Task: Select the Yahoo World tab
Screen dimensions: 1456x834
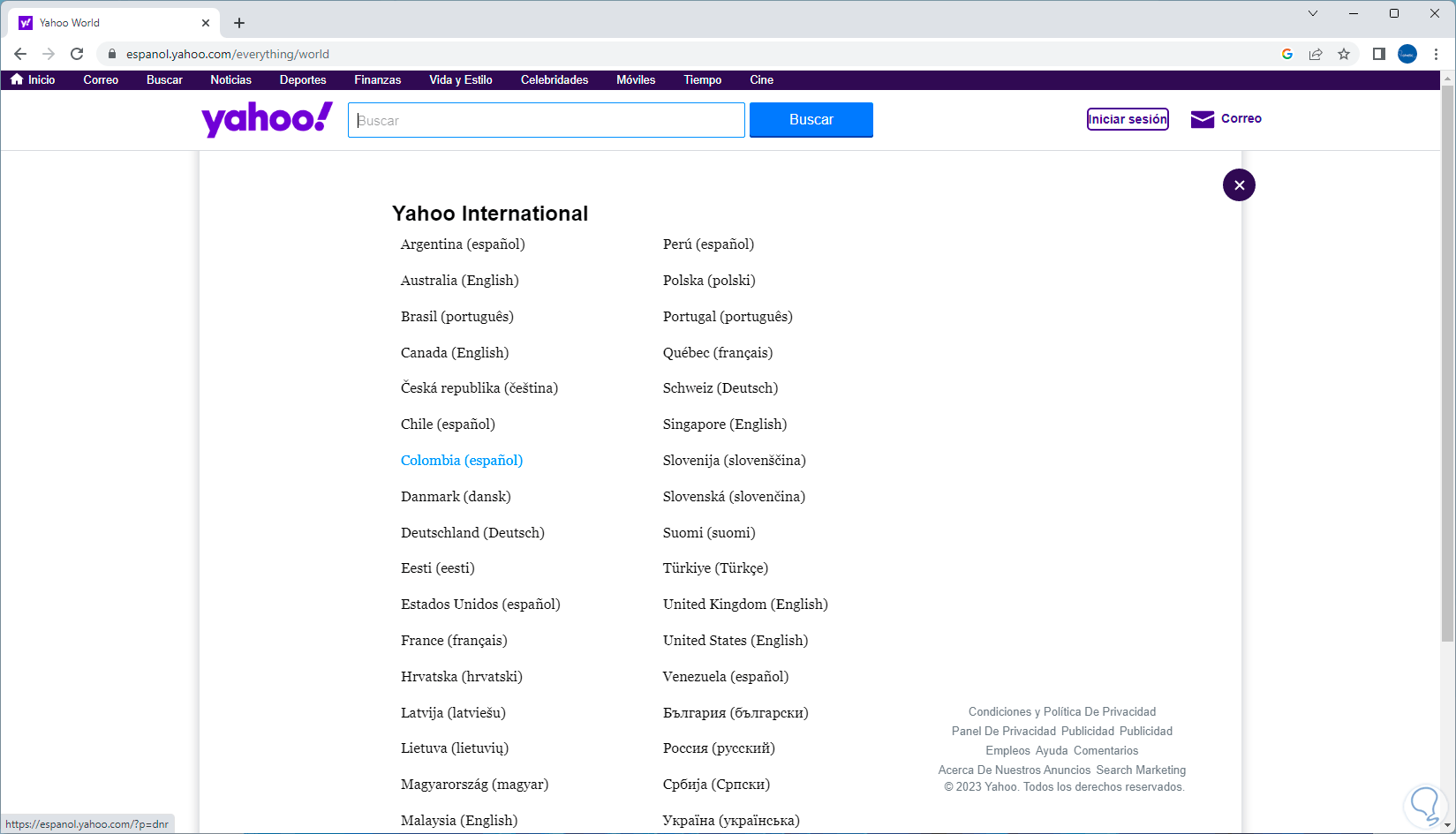Action: coord(115,23)
